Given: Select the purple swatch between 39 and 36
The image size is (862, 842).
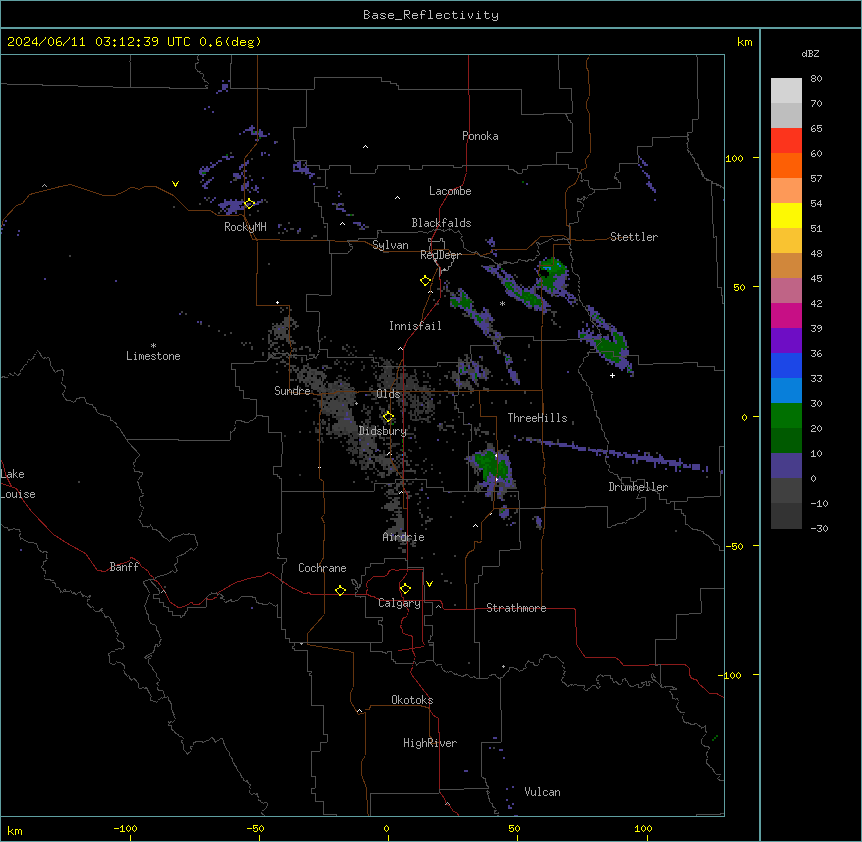Looking at the screenshot, I should [786, 341].
